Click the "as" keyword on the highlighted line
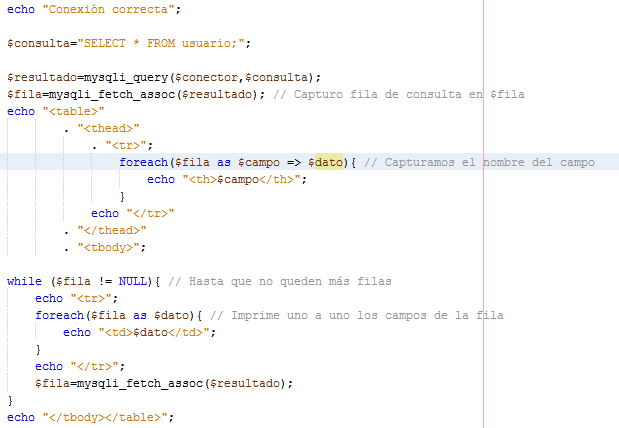This screenshot has height=428, width=619. [224, 162]
